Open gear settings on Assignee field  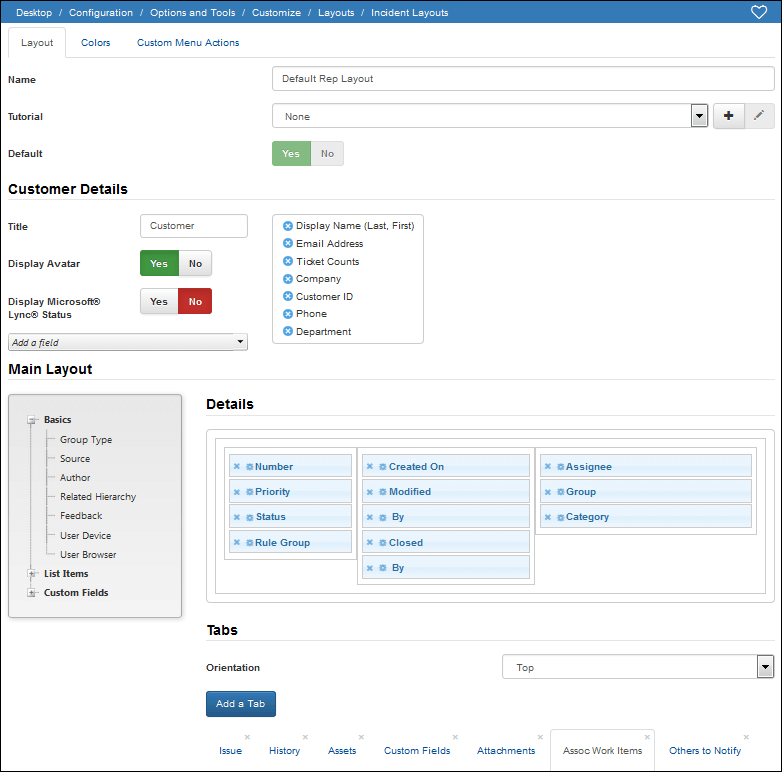(560, 467)
